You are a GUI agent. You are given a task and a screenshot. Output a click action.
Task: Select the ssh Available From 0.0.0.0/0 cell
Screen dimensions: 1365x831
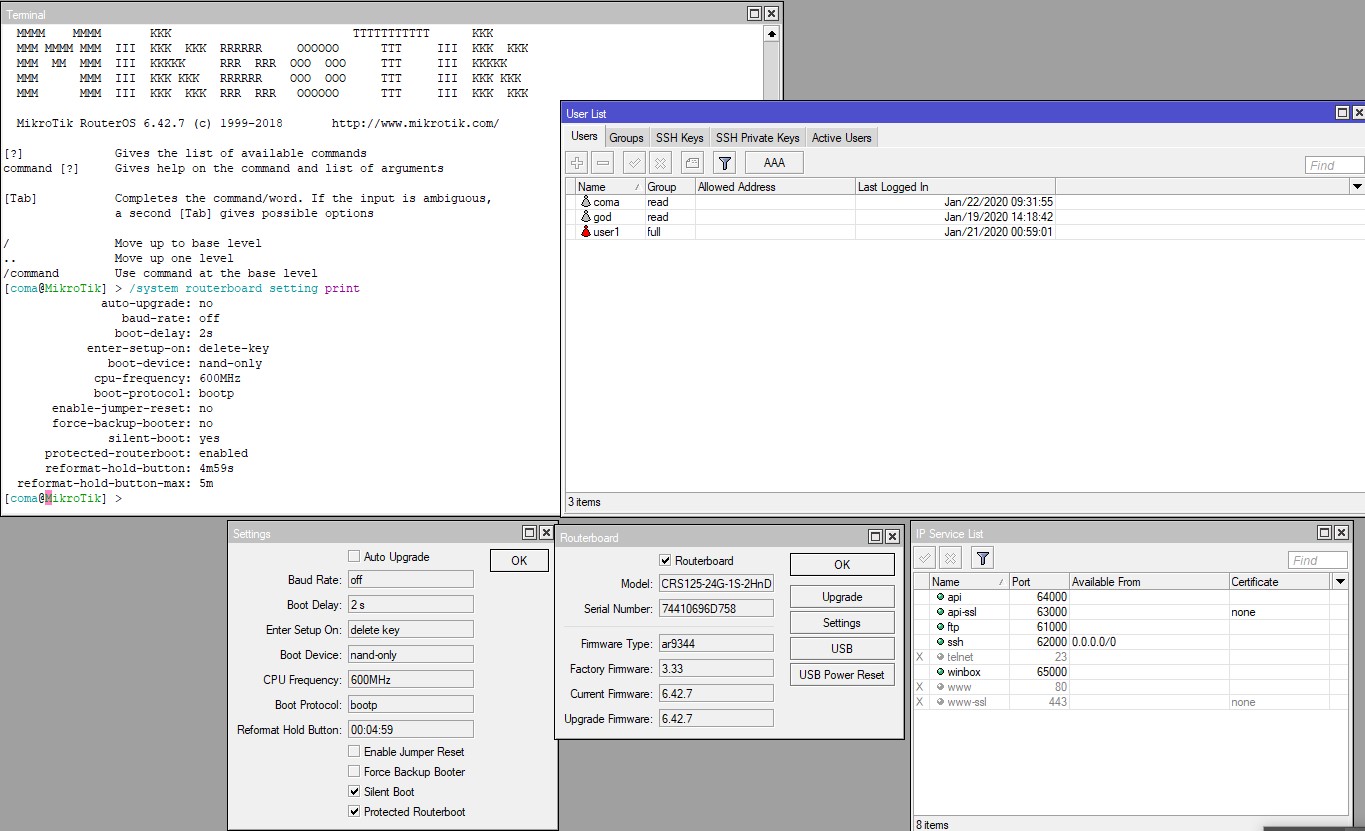click(x=1149, y=642)
